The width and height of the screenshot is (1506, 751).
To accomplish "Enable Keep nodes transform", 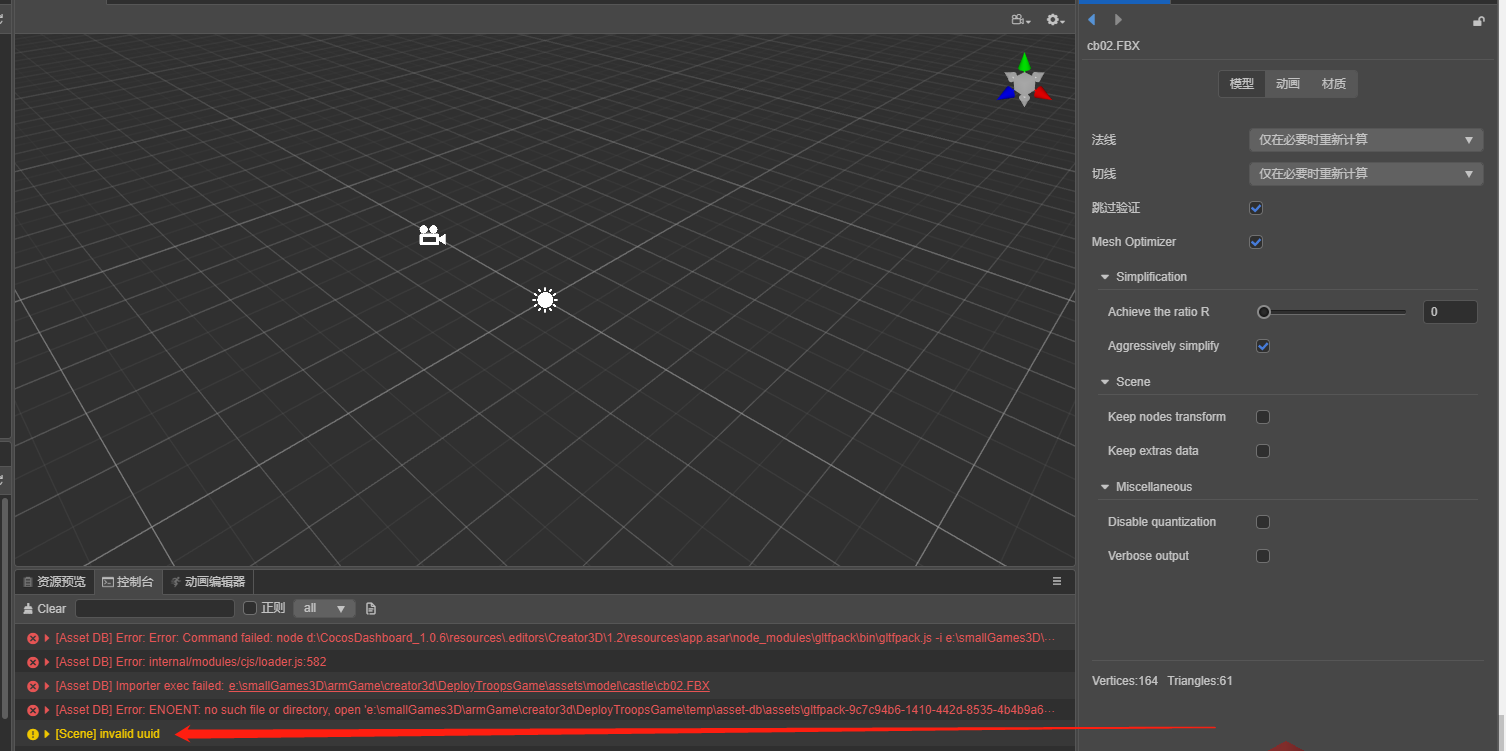I will [x=1263, y=417].
